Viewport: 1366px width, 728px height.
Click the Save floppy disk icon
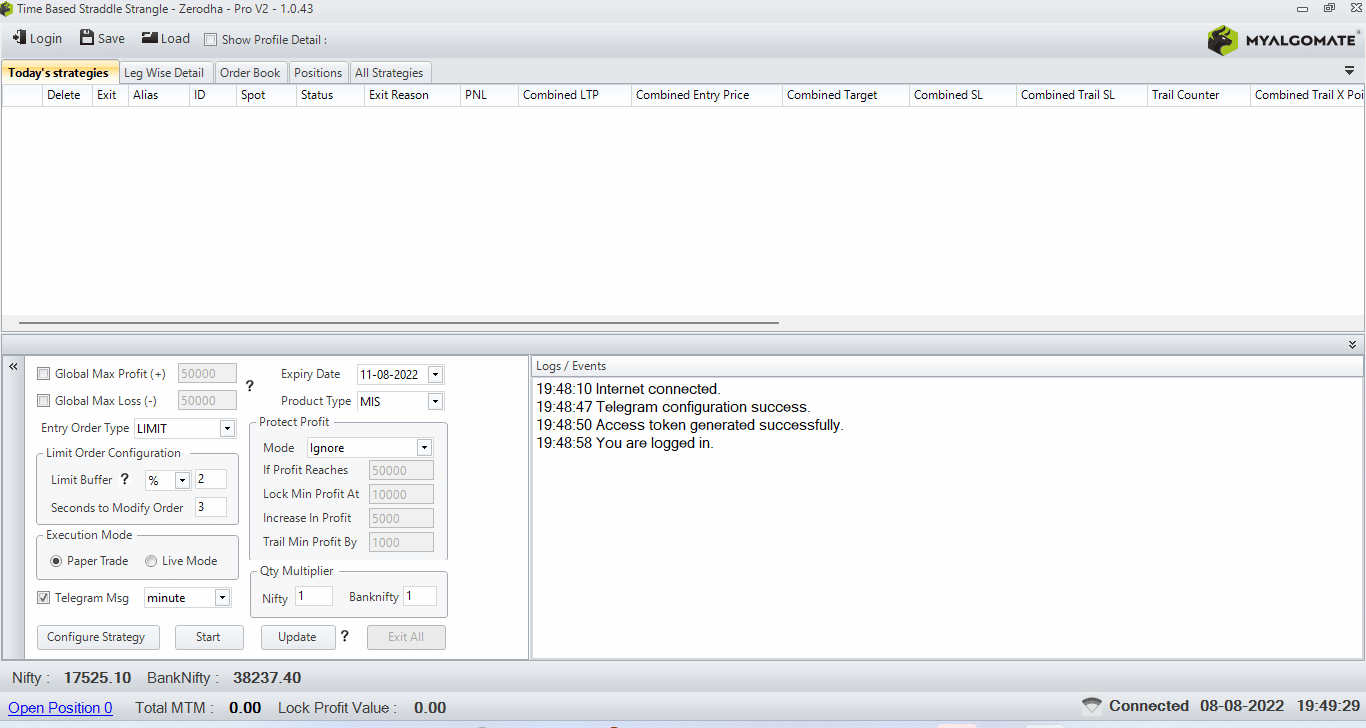[x=87, y=38]
